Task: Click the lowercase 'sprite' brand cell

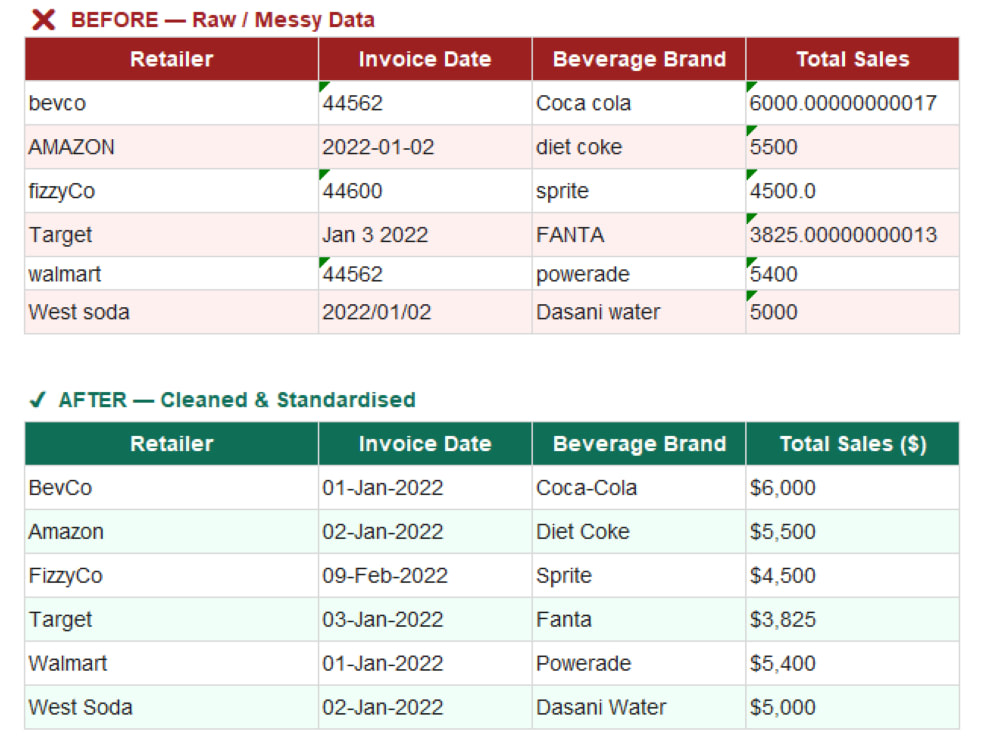Action: click(639, 191)
